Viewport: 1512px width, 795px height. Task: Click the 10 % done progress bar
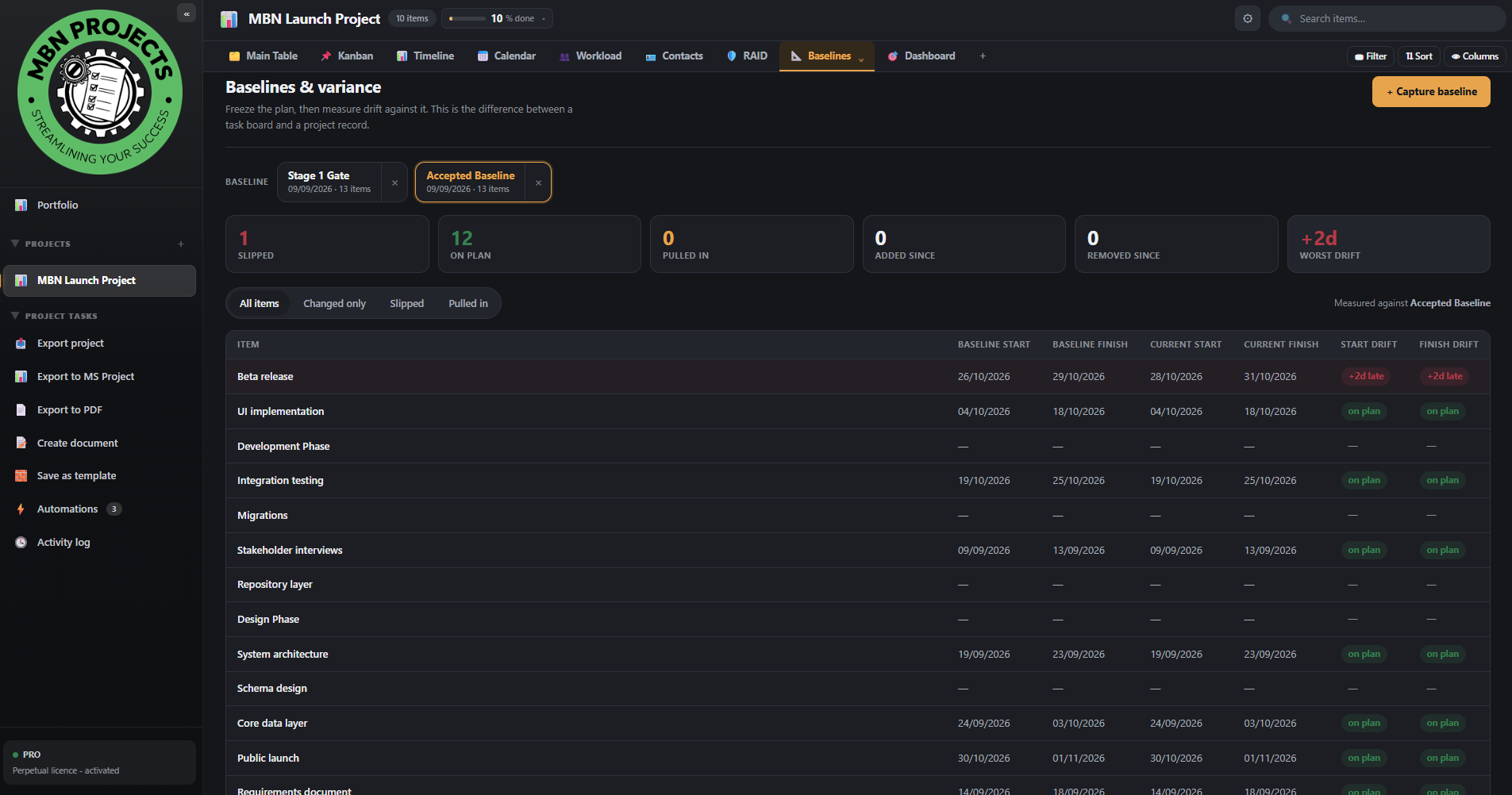click(x=467, y=19)
